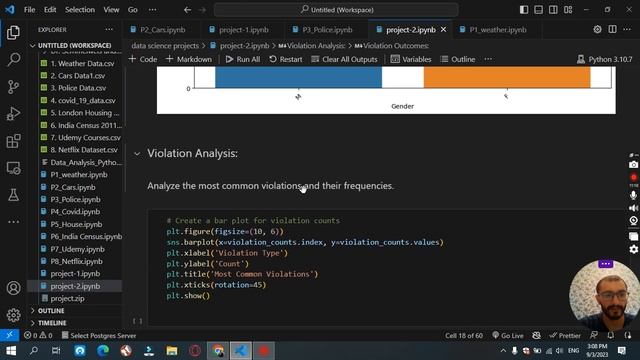Go forward in navigation history

(x=202, y=10)
